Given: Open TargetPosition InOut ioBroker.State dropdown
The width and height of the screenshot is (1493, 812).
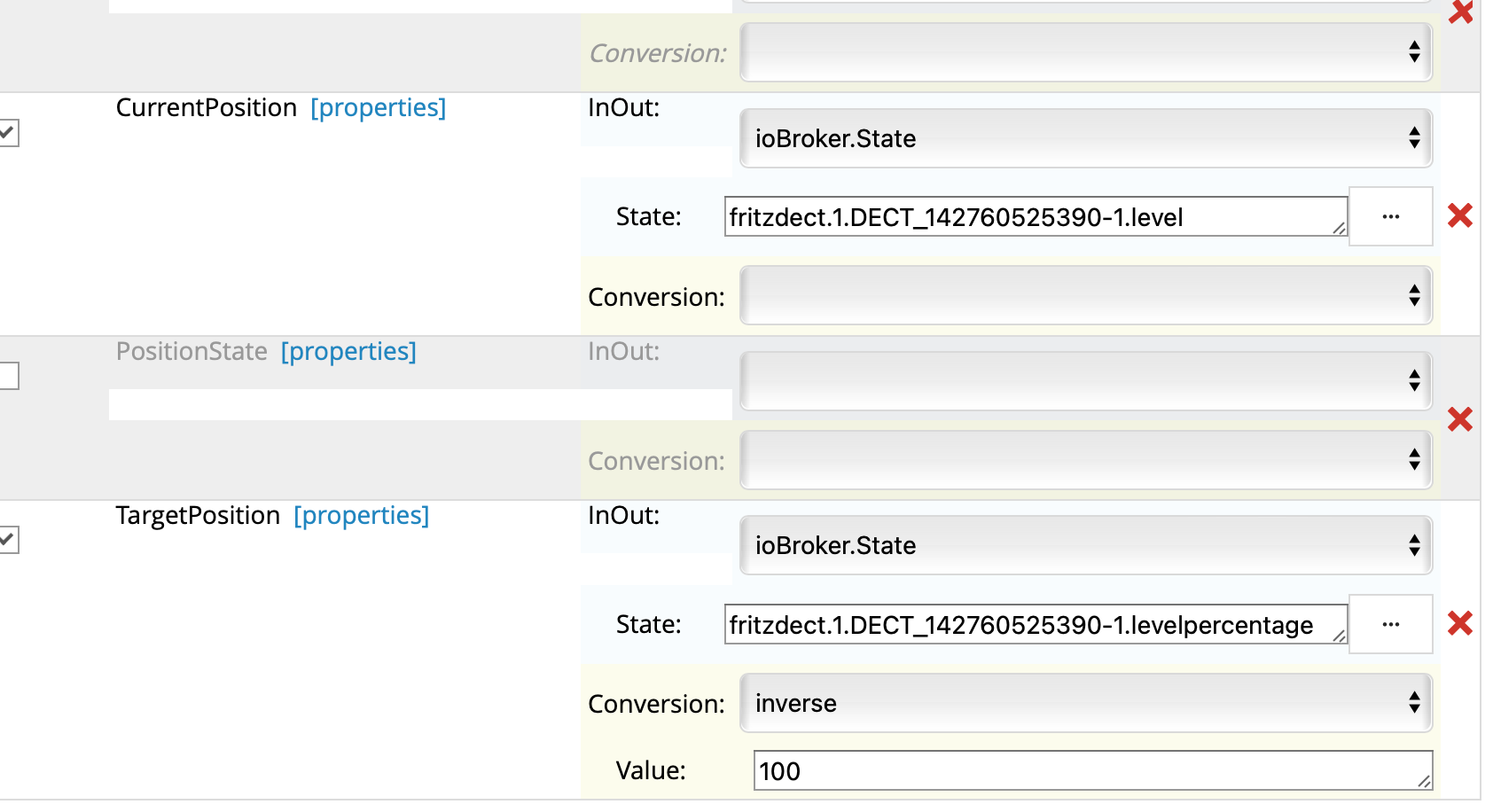Looking at the screenshot, I should (1085, 545).
